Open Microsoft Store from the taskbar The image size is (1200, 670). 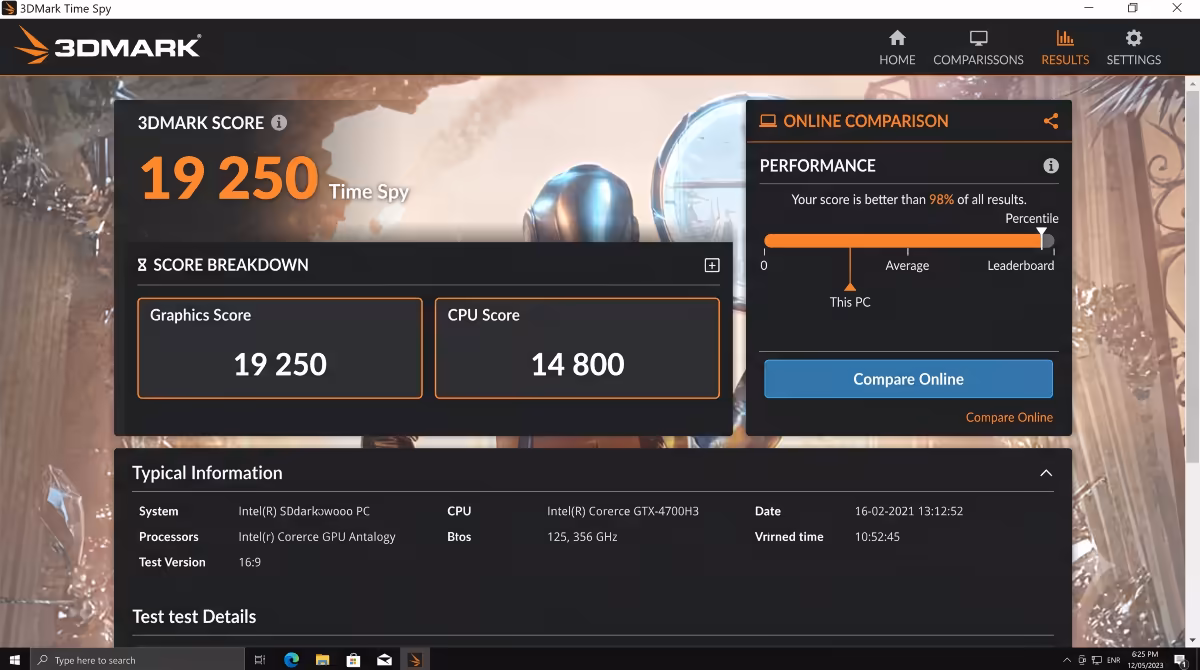[353, 659]
